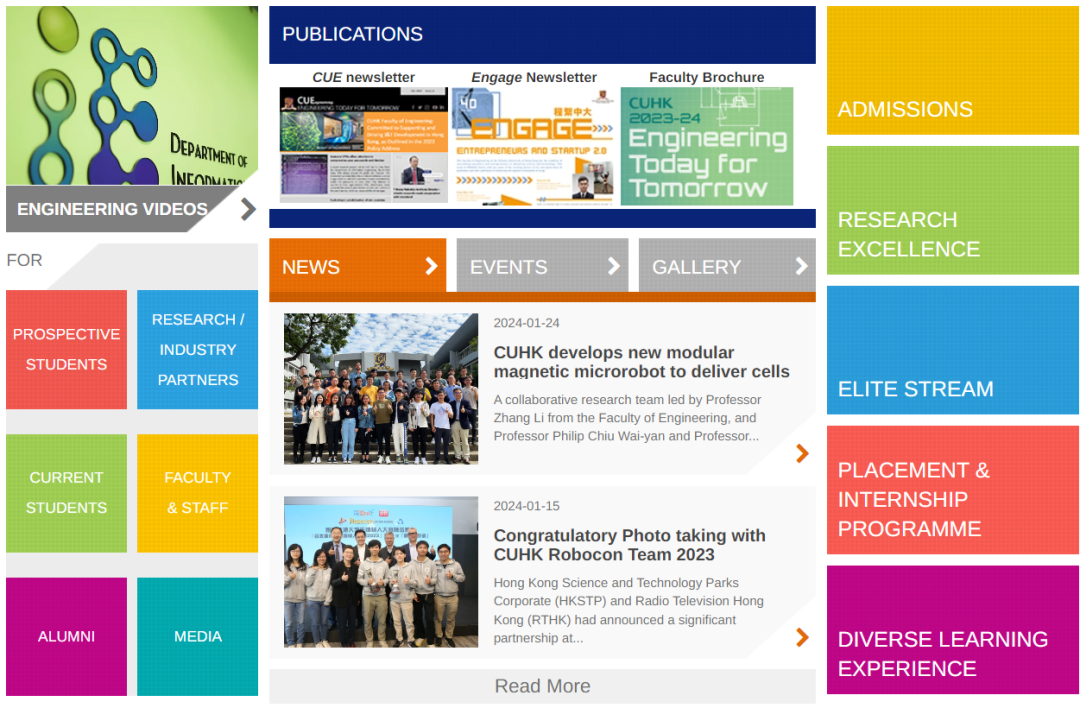Viewport: 1080px width, 708px height.
Task: Open the Engineering Videos banner label
Action: (112, 209)
